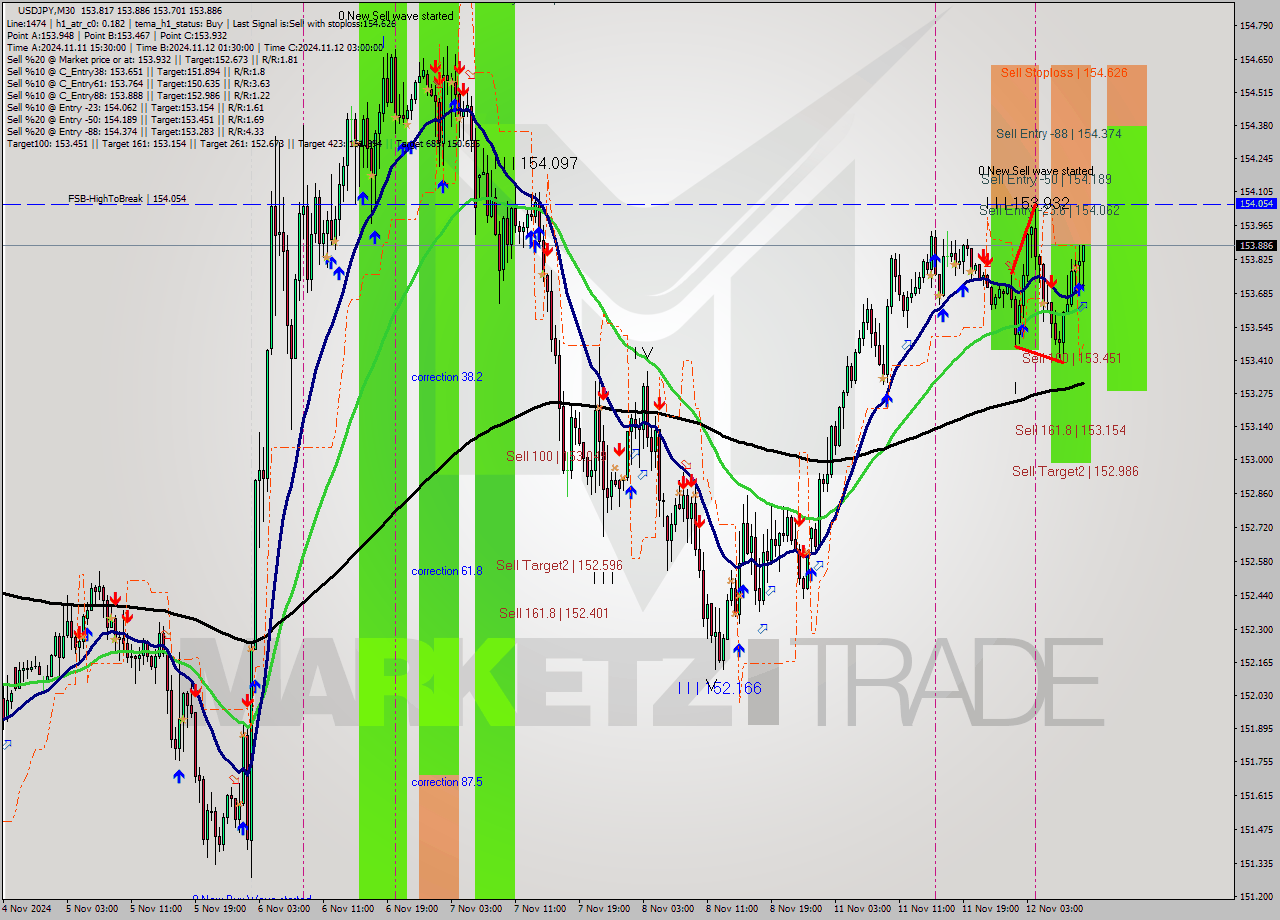Click the '8 Nov 03:00' time axis label
This screenshot has width=1280, height=920.
pyautogui.click(x=668, y=909)
